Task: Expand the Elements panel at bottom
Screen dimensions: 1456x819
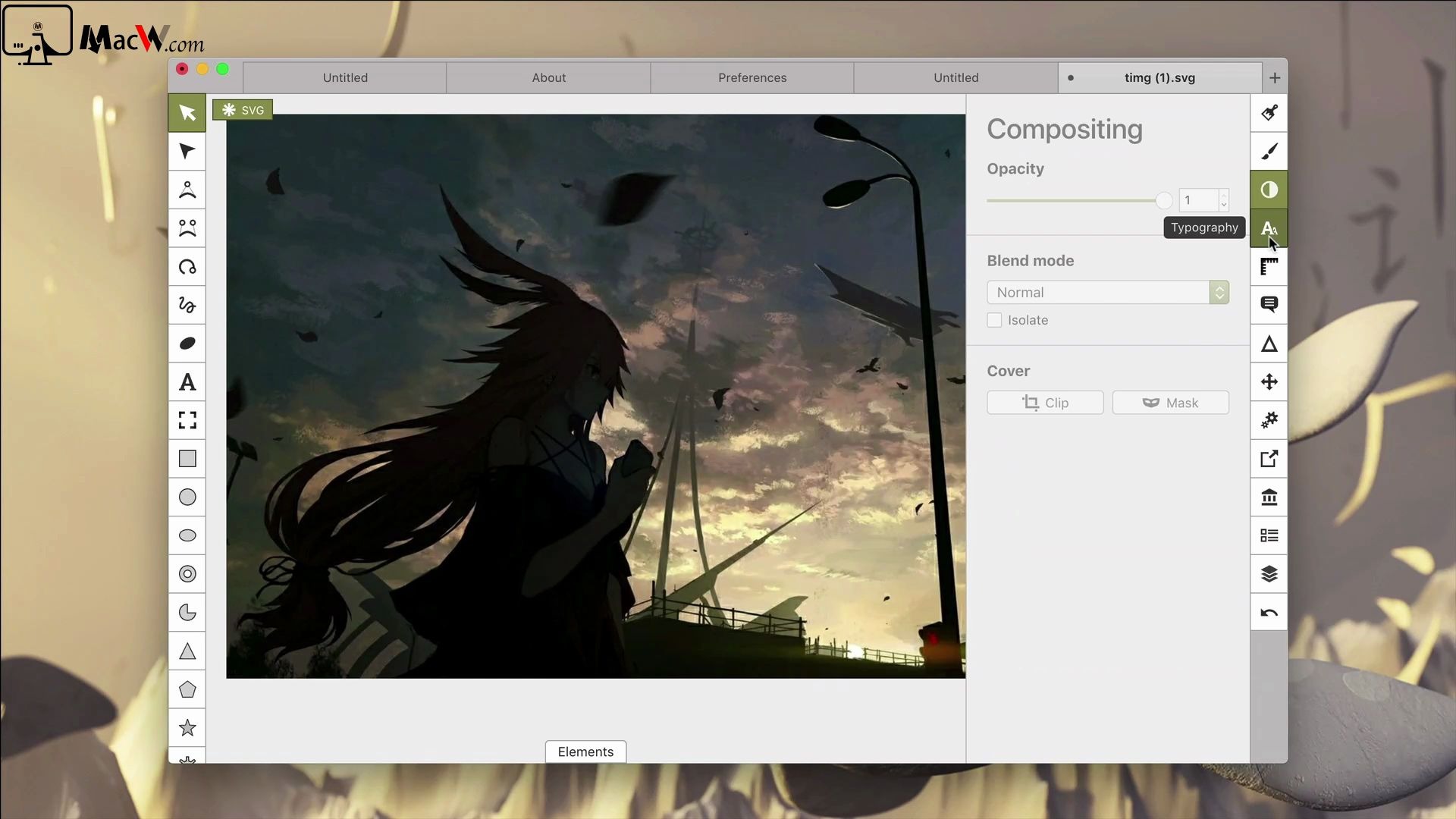Action: 585,751
